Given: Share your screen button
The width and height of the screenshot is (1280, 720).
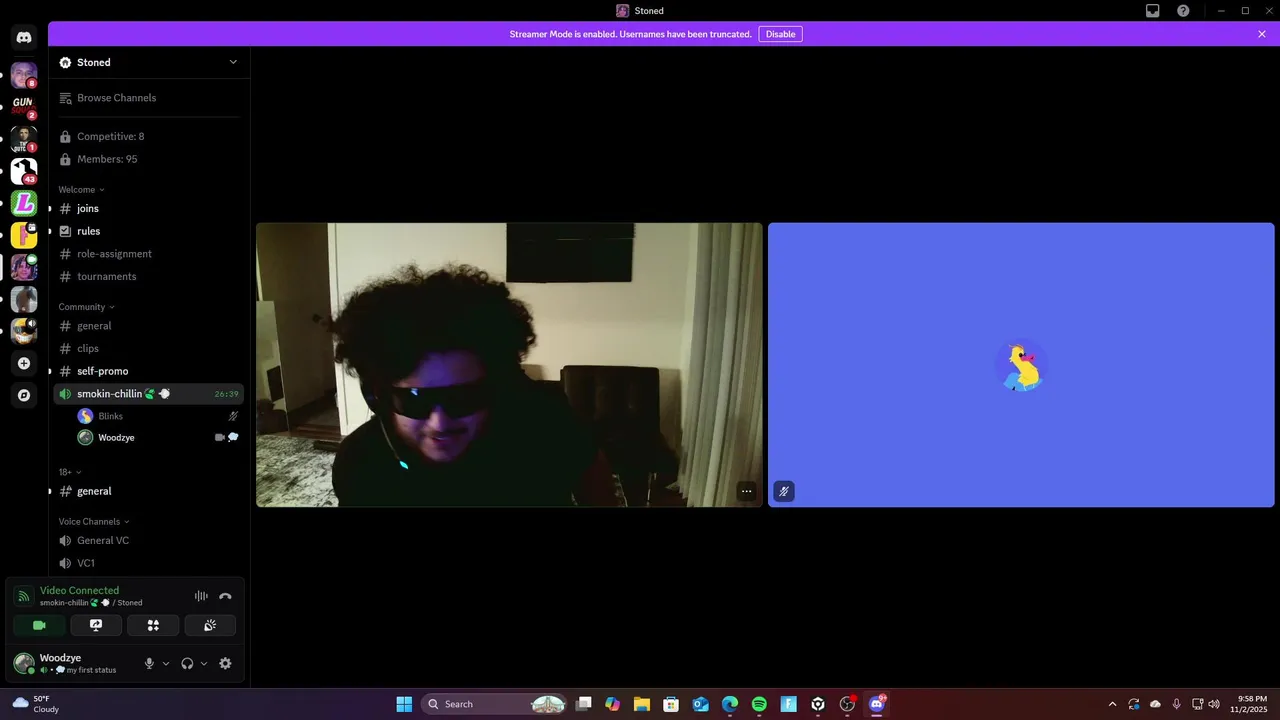Looking at the screenshot, I should point(96,625).
